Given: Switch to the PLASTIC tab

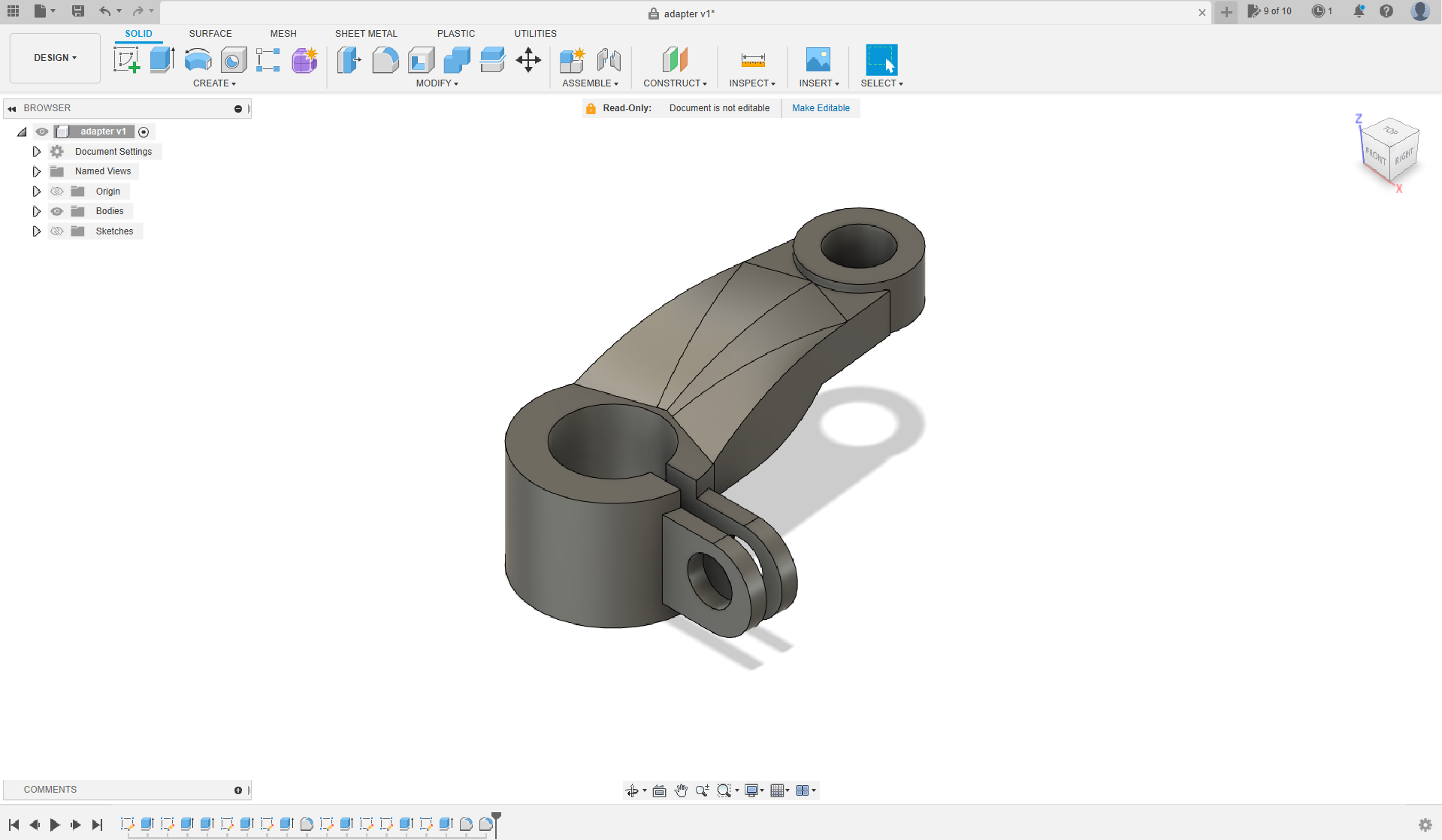Looking at the screenshot, I should coord(456,34).
